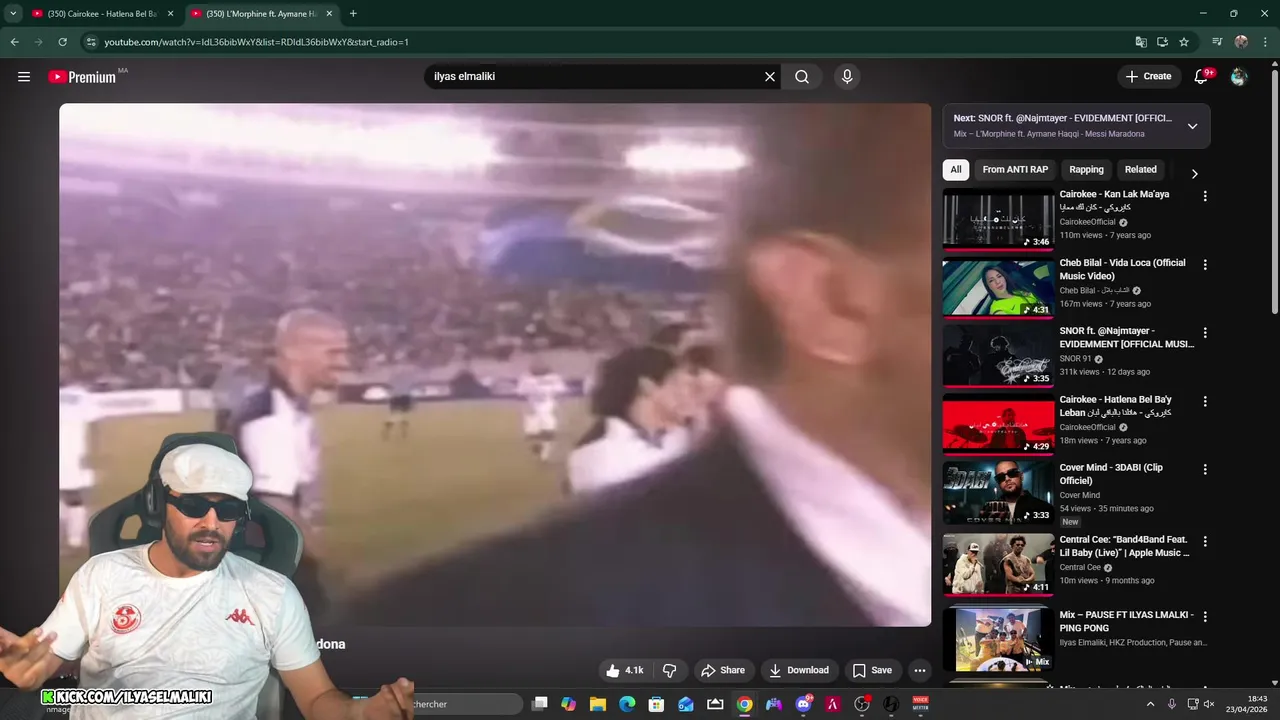The width and height of the screenshot is (1280, 720).
Task: Open Central Cee Band4Band thumbnail
Action: [998, 564]
